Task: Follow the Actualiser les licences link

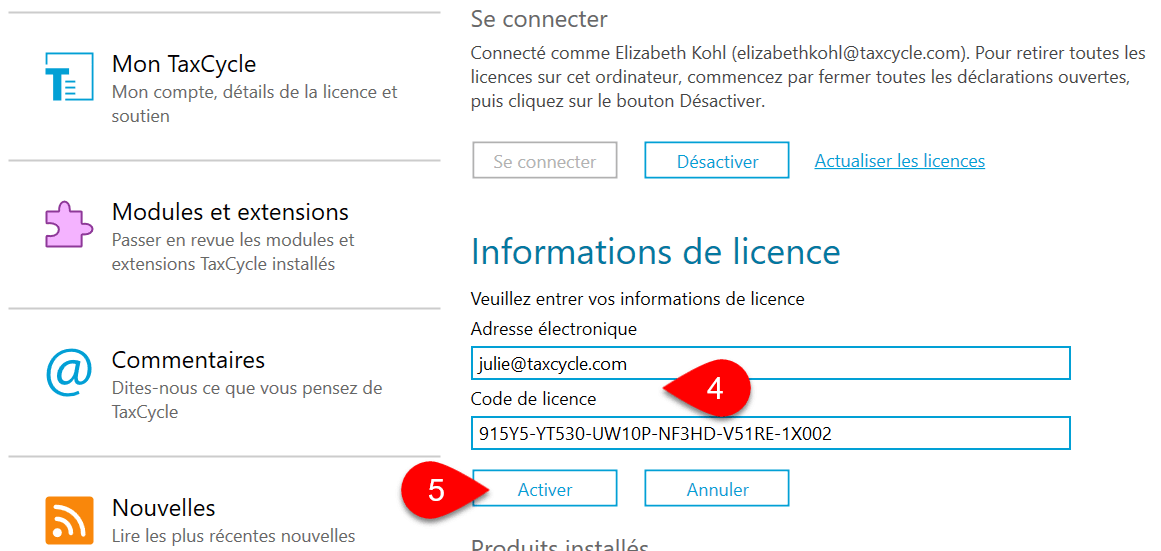Action: click(x=900, y=161)
